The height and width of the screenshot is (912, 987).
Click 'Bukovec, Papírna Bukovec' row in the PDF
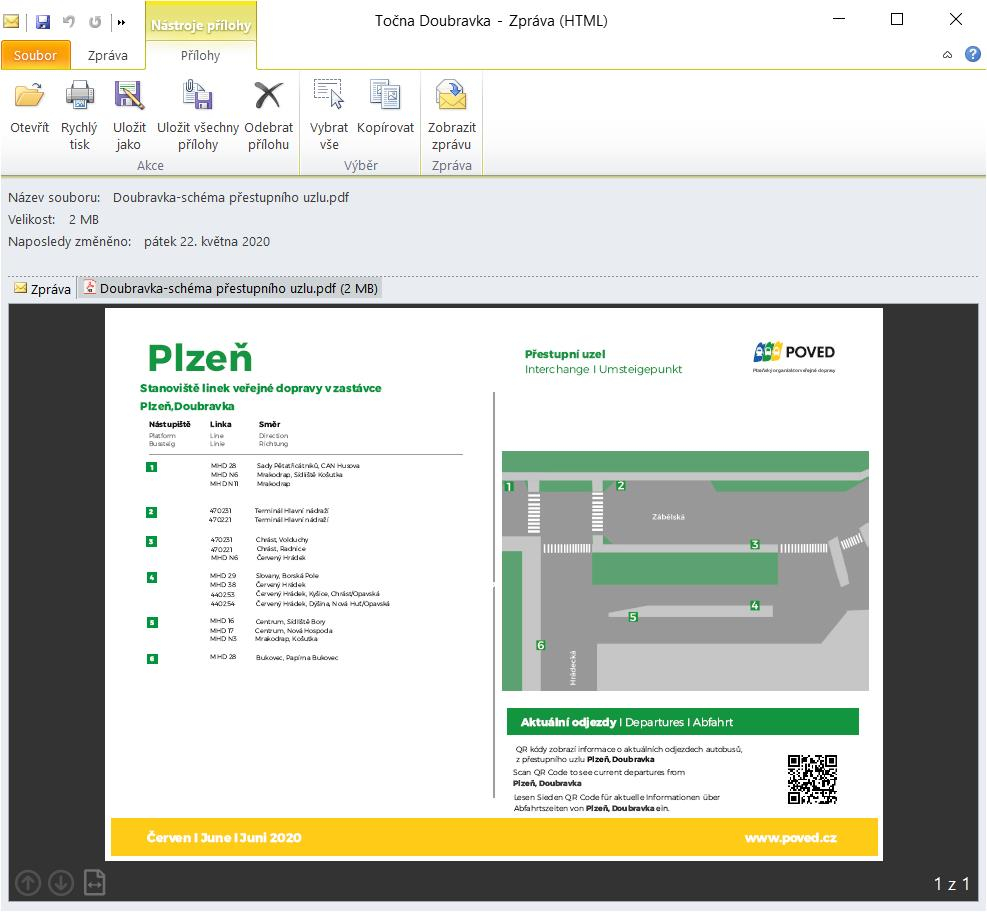coord(296,657)
